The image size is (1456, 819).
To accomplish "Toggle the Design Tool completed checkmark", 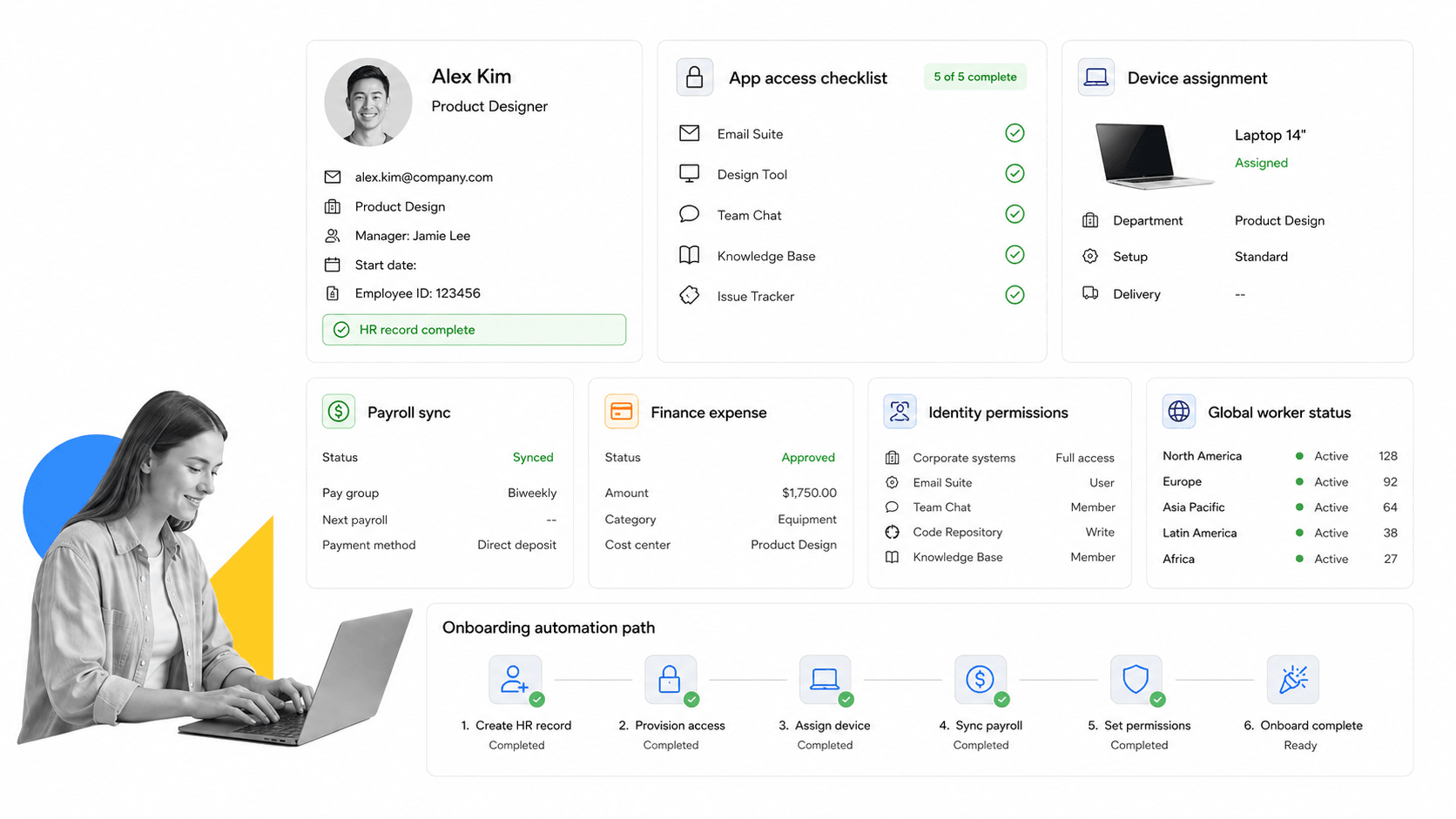I will [x=1014, y=173].
